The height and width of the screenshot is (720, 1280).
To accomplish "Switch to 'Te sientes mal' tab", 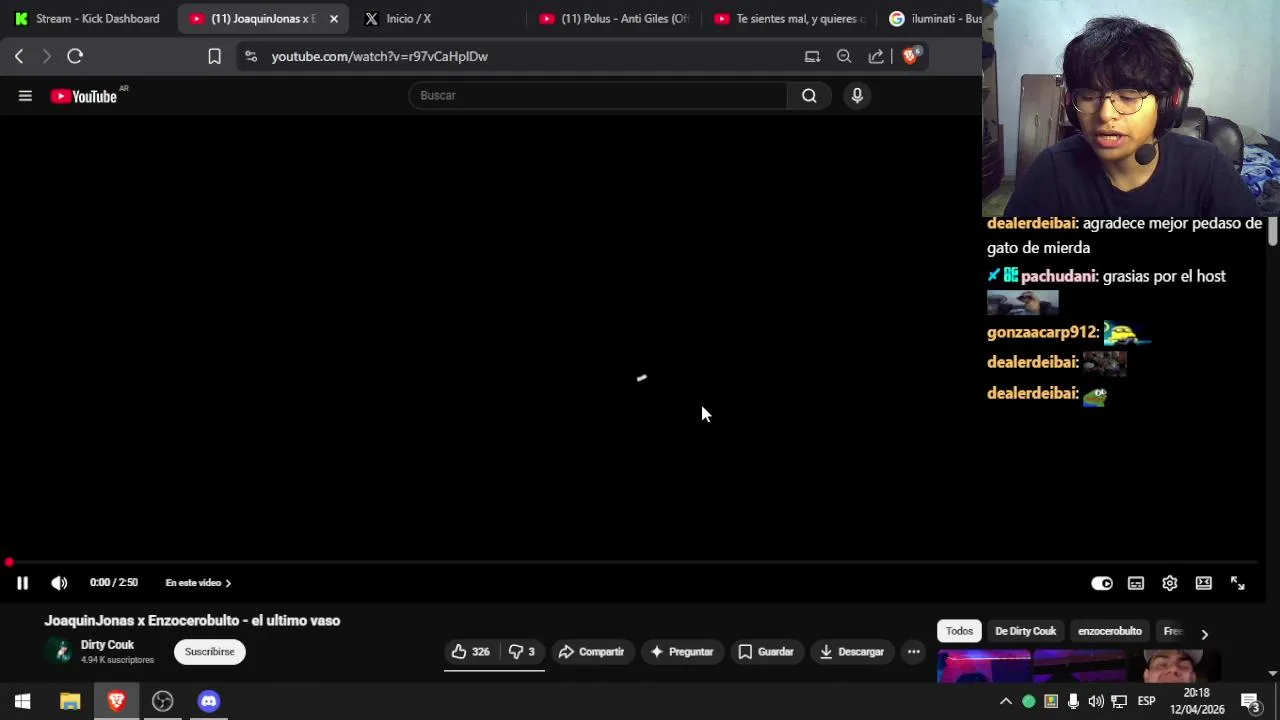I will click(x=790, y=18).
